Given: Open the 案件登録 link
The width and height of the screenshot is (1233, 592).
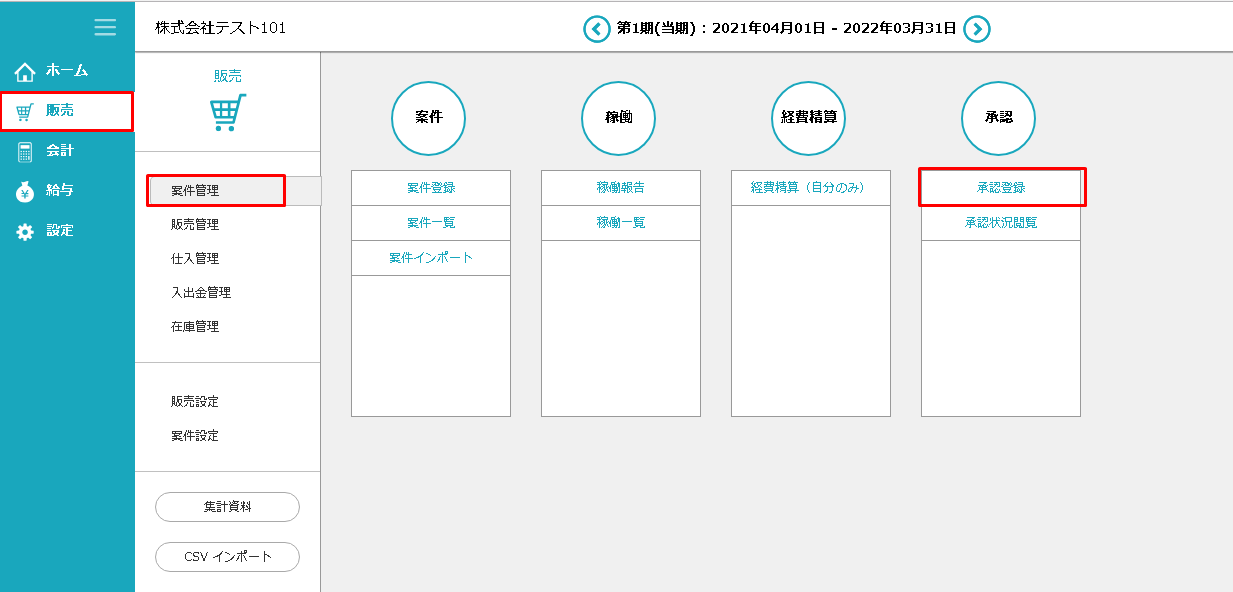Looking at the screenshot, I should point(431,188).
